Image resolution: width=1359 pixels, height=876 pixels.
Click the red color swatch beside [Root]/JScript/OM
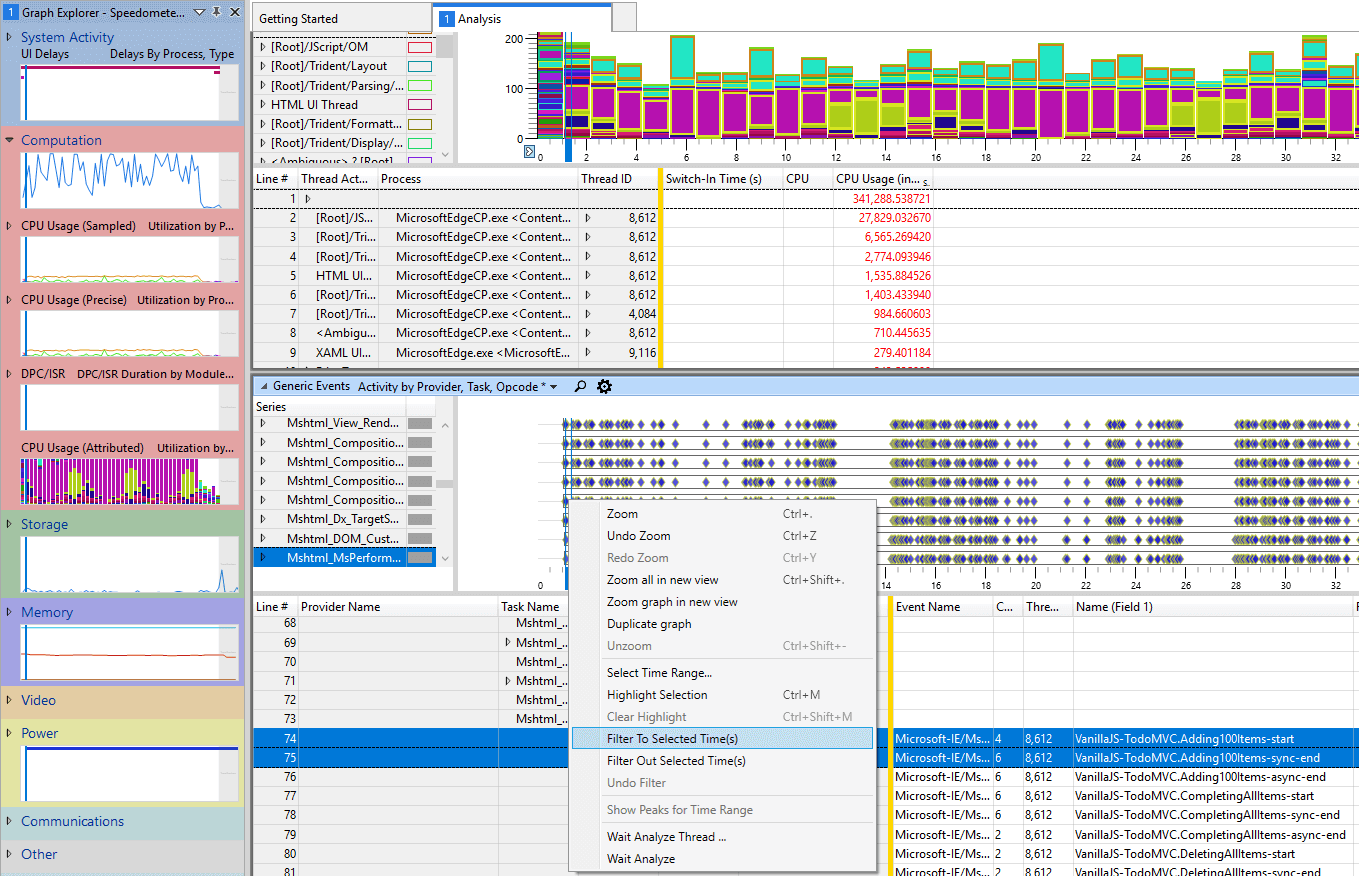pyautogui.click(x=421, y=46)
